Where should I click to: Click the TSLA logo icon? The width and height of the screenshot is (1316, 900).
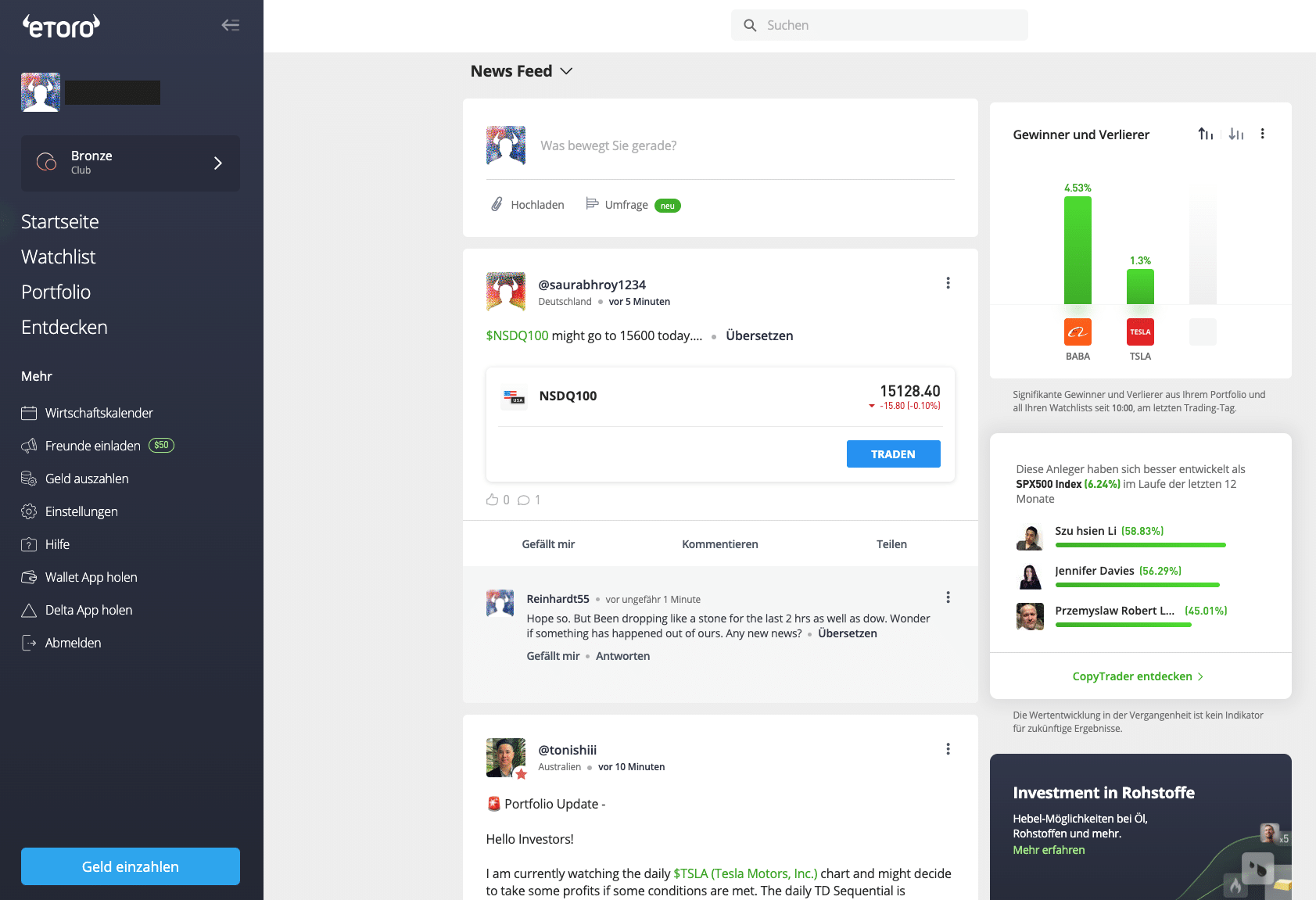[1140, 332]
